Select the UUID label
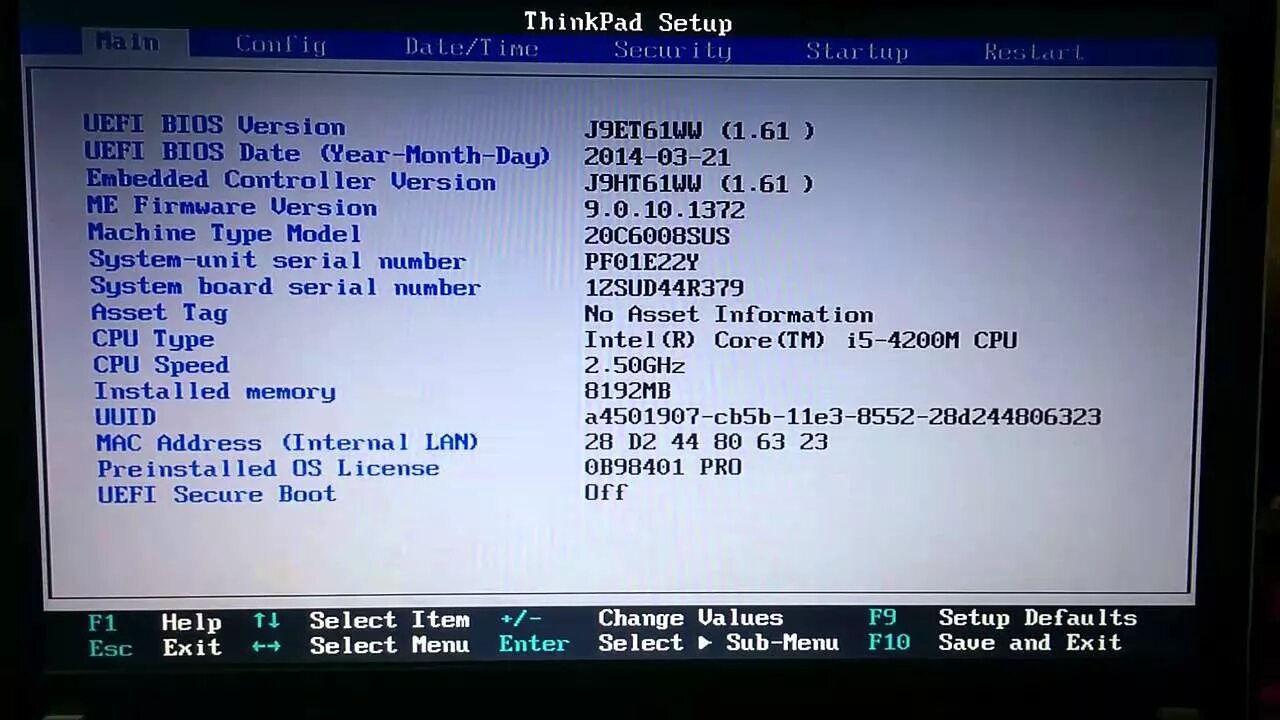The image size is (1280, 720). pyautogui.click(x=125, y=417)
